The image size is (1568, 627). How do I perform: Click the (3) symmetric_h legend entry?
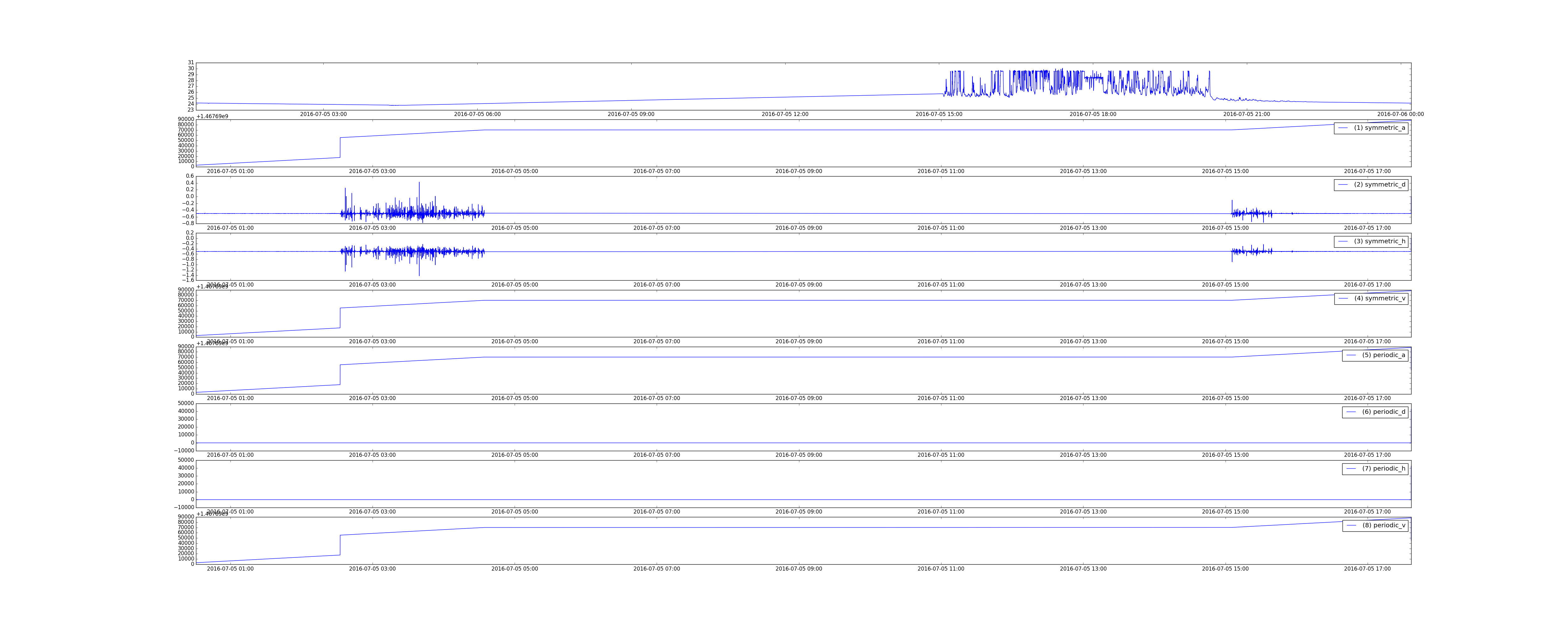point(1371,241)
